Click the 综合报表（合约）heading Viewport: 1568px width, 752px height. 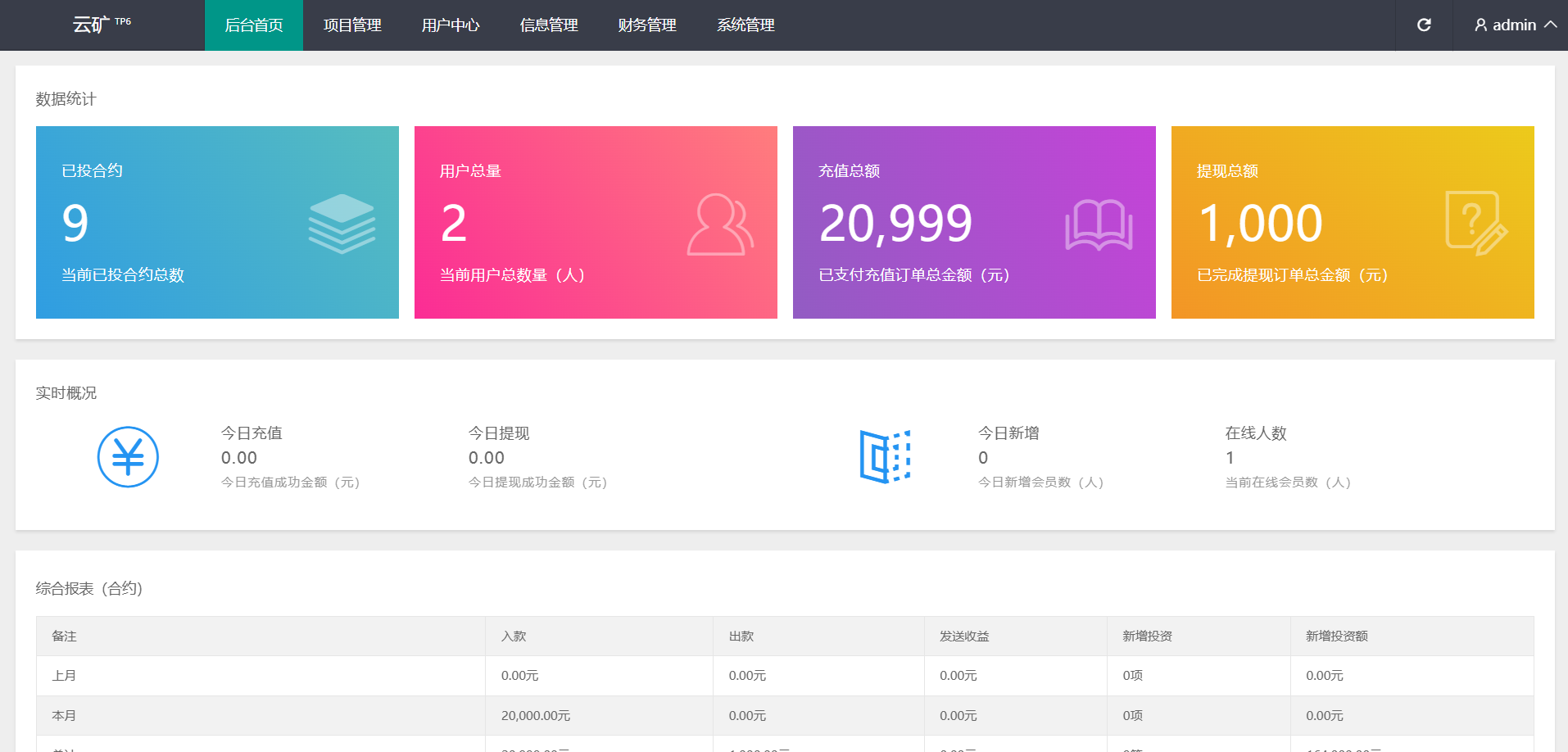89,588
